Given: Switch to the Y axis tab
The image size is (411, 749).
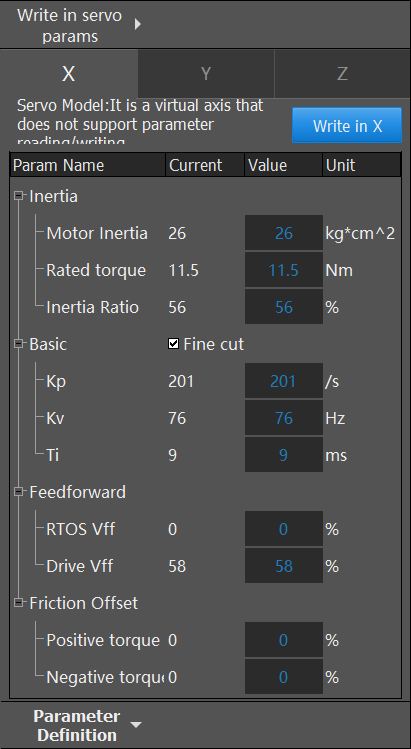Looking at the screenshot, I should coord(206,74).
